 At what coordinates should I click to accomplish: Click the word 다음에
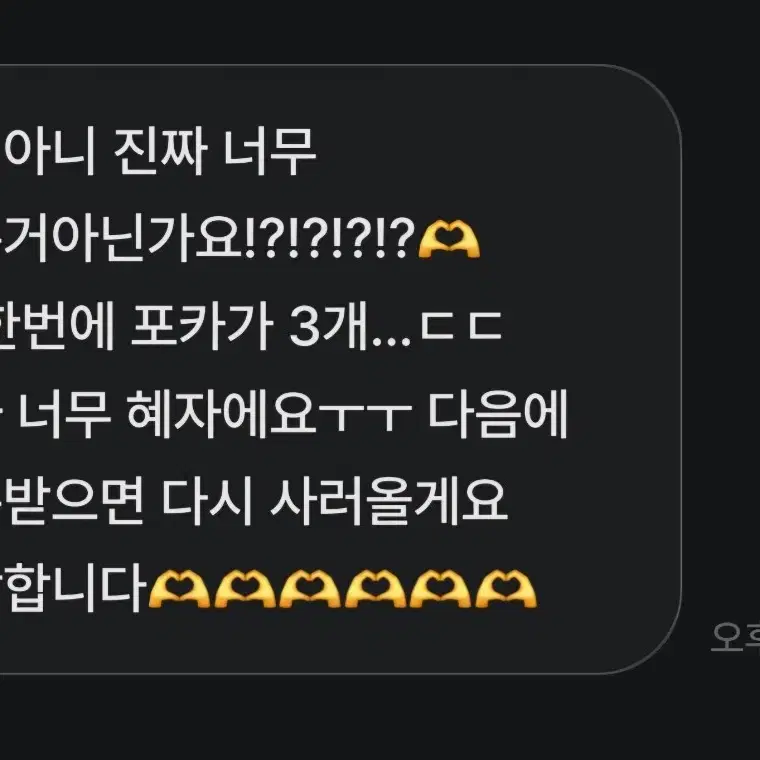coord(498,414)
